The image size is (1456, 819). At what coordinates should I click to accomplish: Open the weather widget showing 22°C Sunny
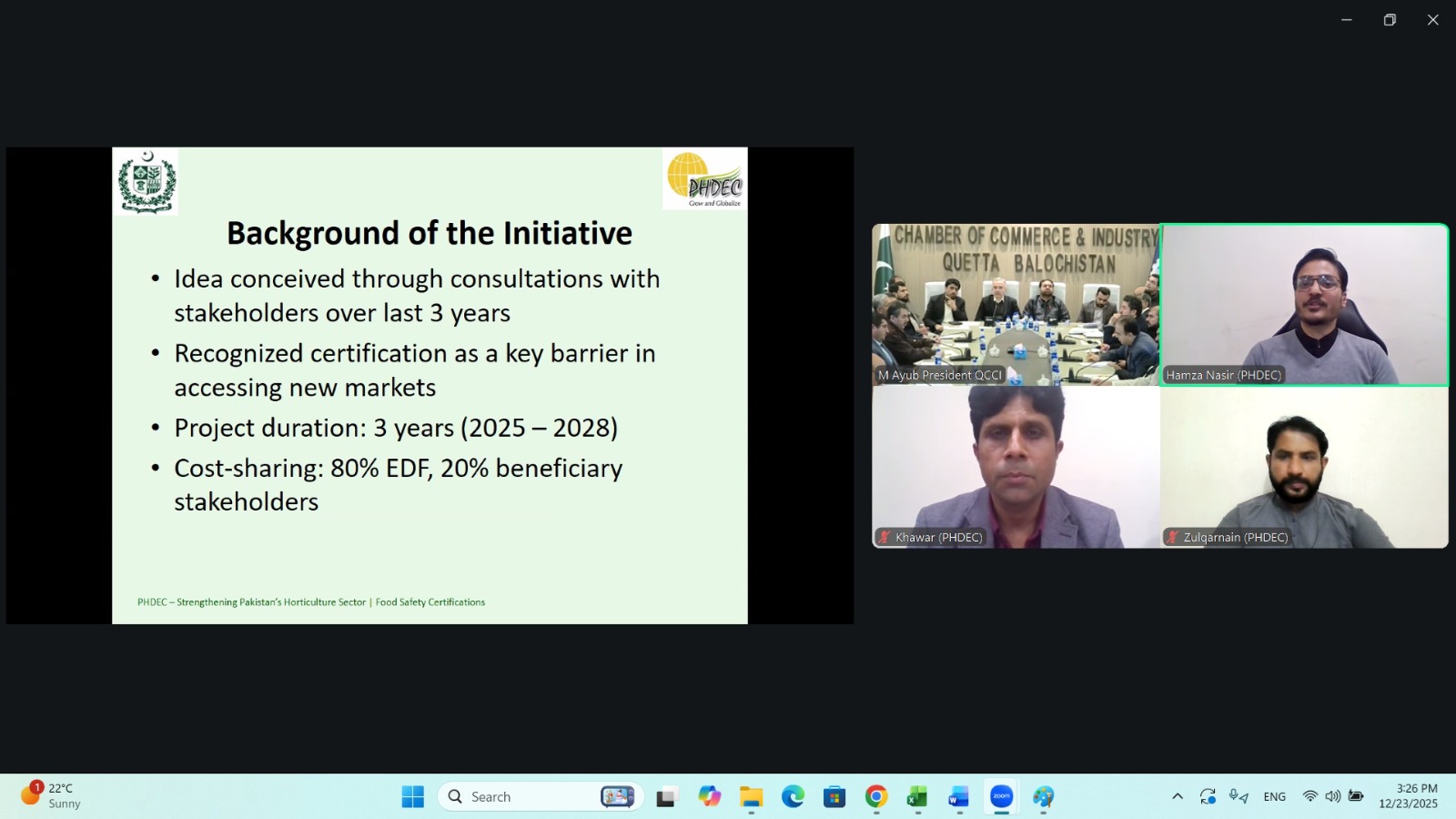(x=52, y=796)
